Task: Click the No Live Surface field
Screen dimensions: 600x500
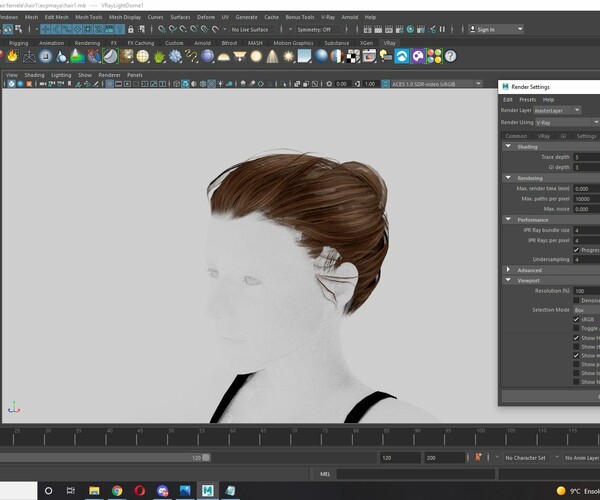Action: pyautogui.click(x=253, y=29)
